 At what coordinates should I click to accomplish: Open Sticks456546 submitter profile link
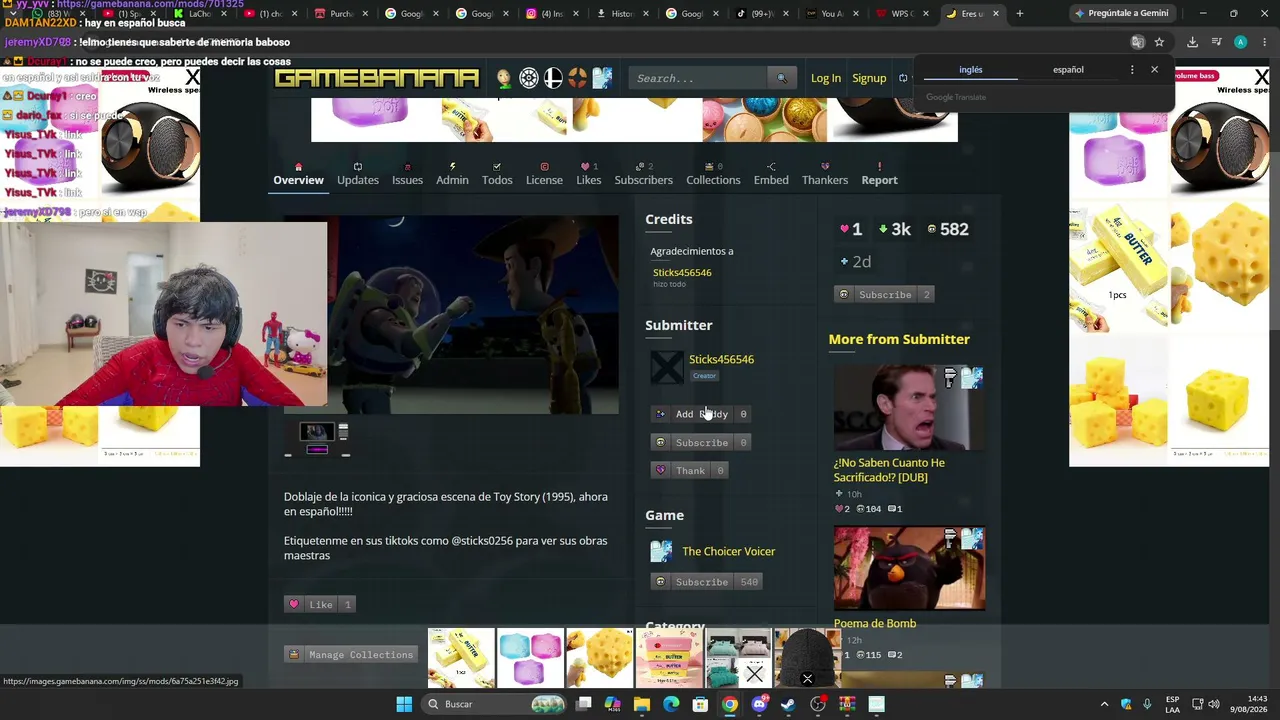[721, 359]
